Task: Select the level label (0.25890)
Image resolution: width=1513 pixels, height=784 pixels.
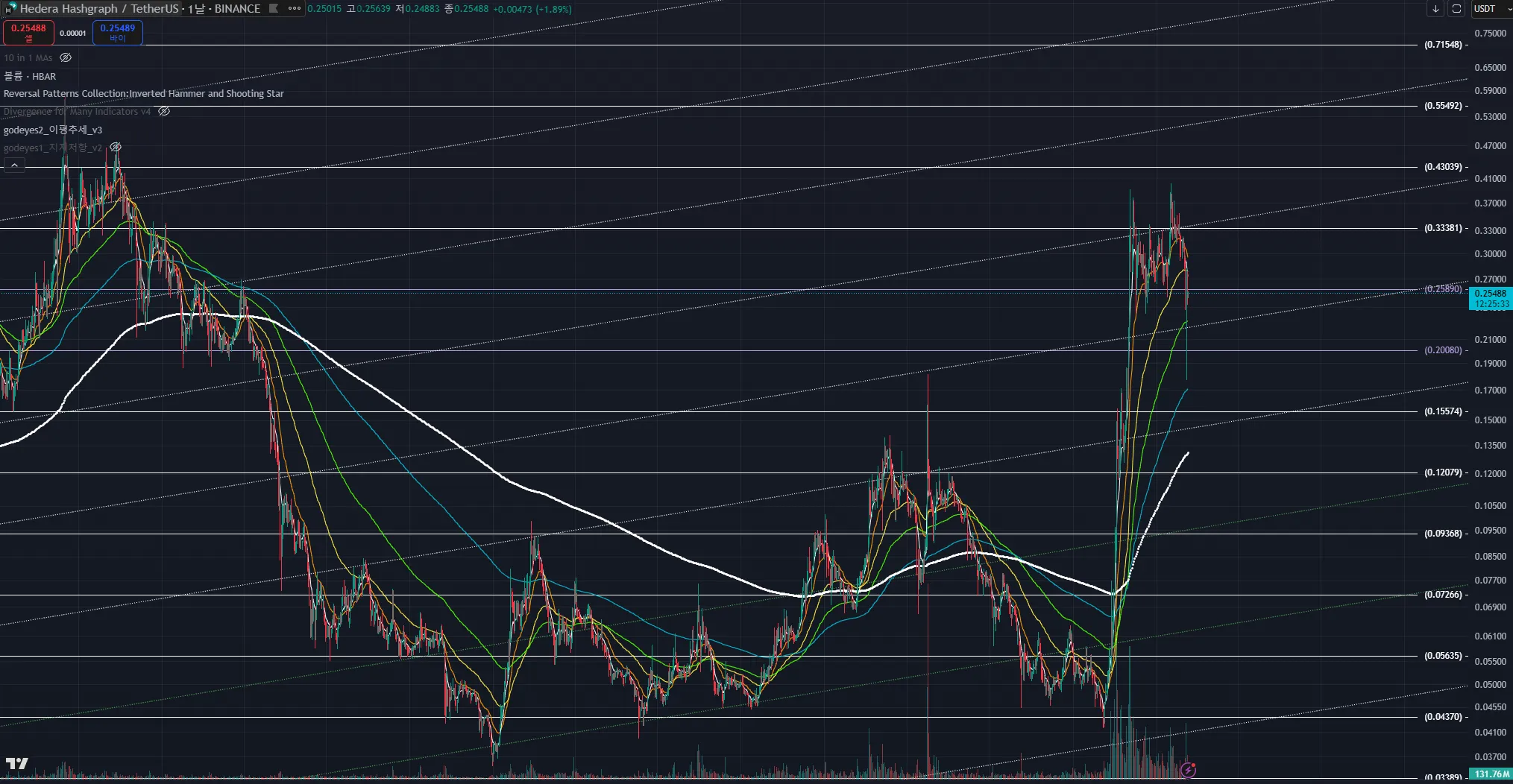Action: 1443,289
